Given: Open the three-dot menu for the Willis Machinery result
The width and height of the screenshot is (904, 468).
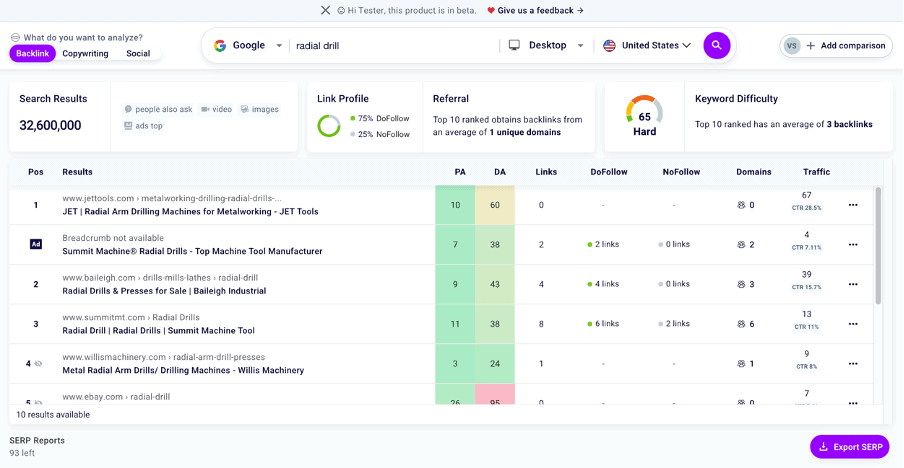Looking at the screenshot, I should coord(853,364).
